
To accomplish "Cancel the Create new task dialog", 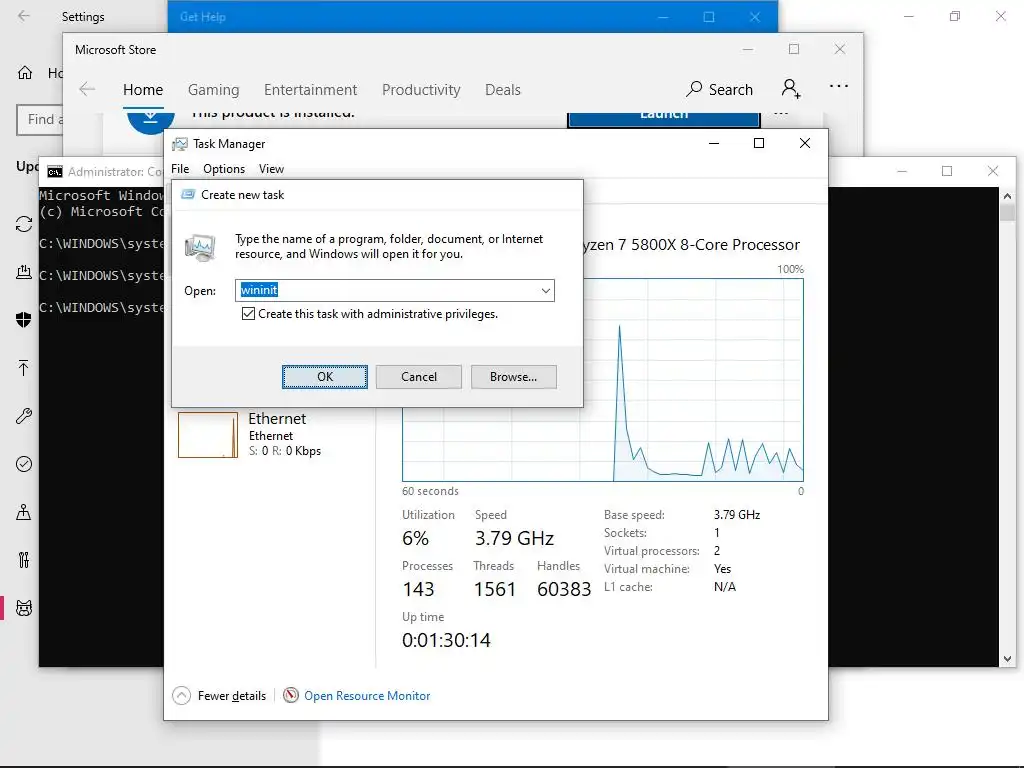I will click(x=419, y=377).
